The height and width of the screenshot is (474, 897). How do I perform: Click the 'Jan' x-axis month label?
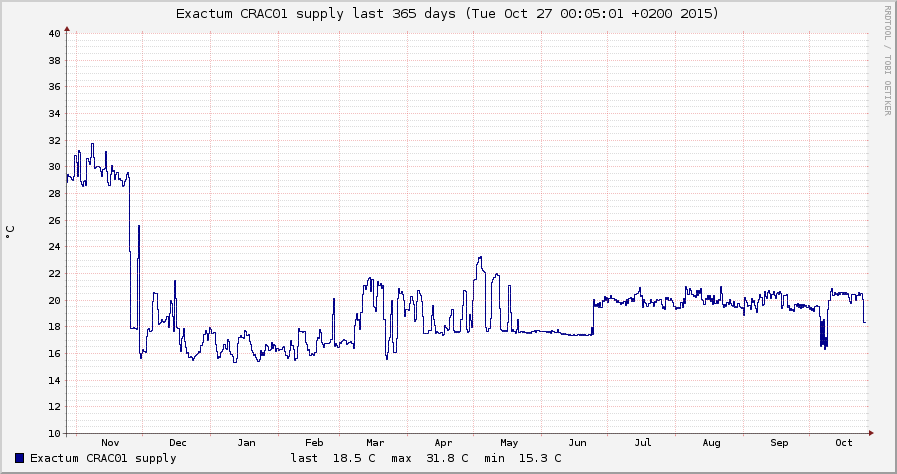246,443
